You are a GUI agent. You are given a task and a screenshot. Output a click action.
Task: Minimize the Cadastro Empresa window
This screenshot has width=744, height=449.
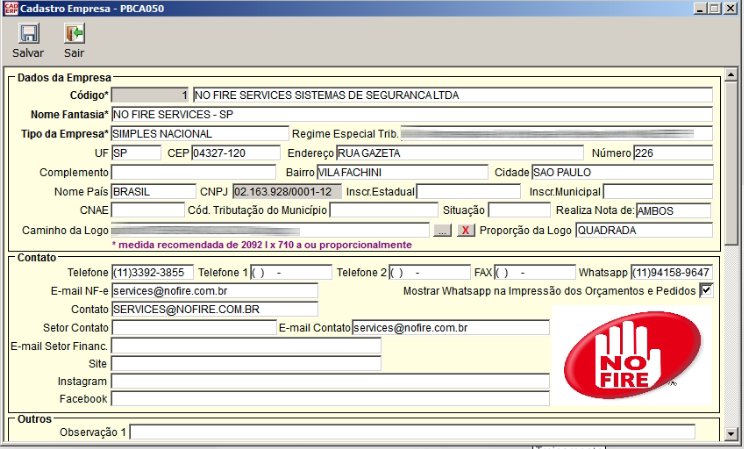tap(700, 9)
